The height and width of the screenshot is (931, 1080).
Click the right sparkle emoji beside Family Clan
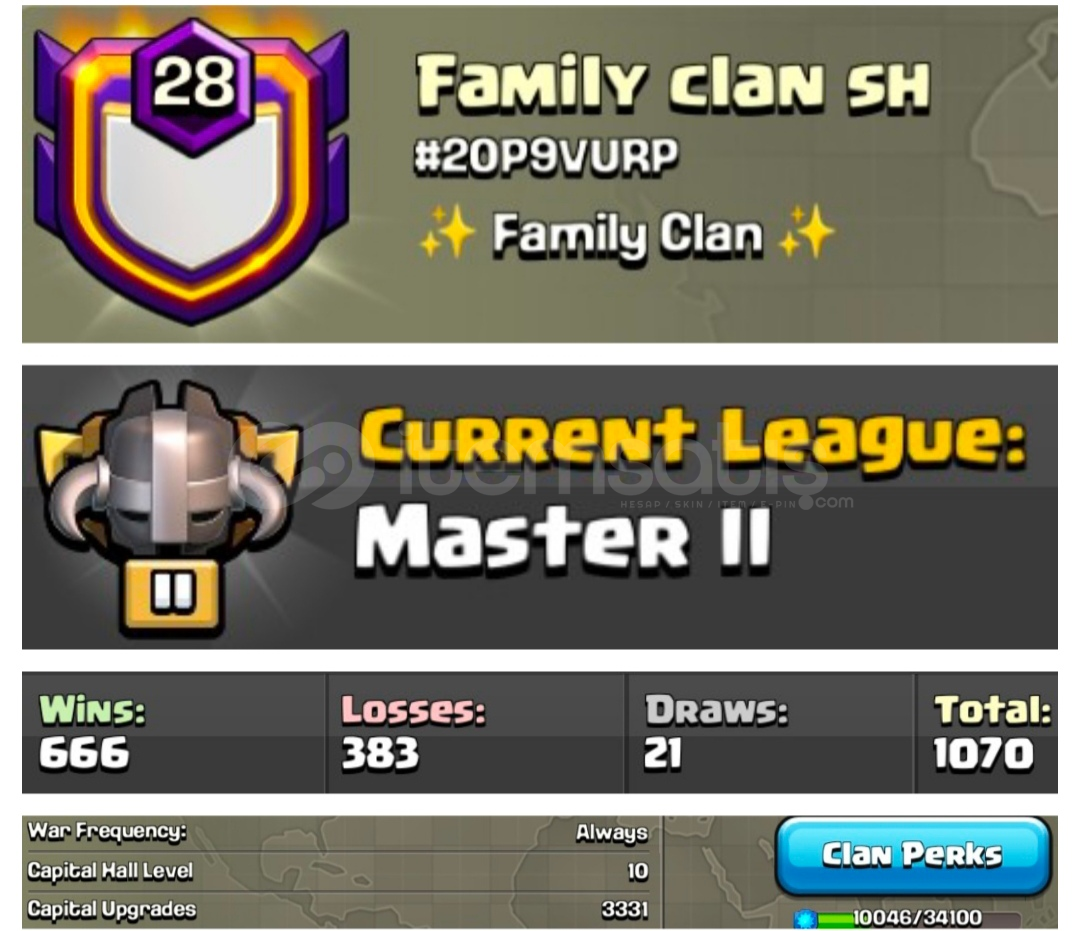(x=805, y=231)
